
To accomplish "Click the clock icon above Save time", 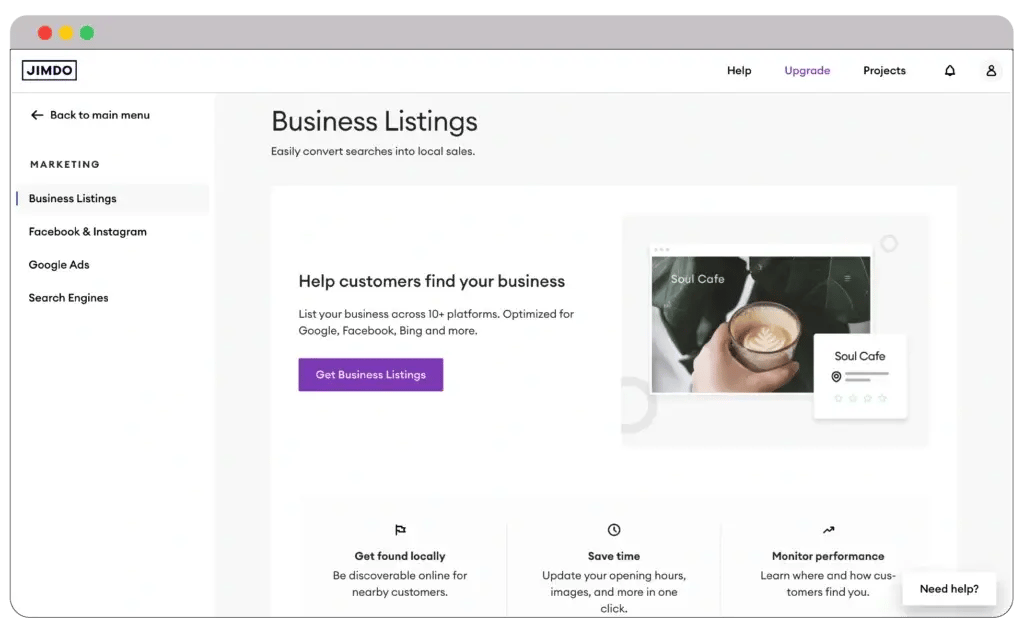I will coord(614,530).
